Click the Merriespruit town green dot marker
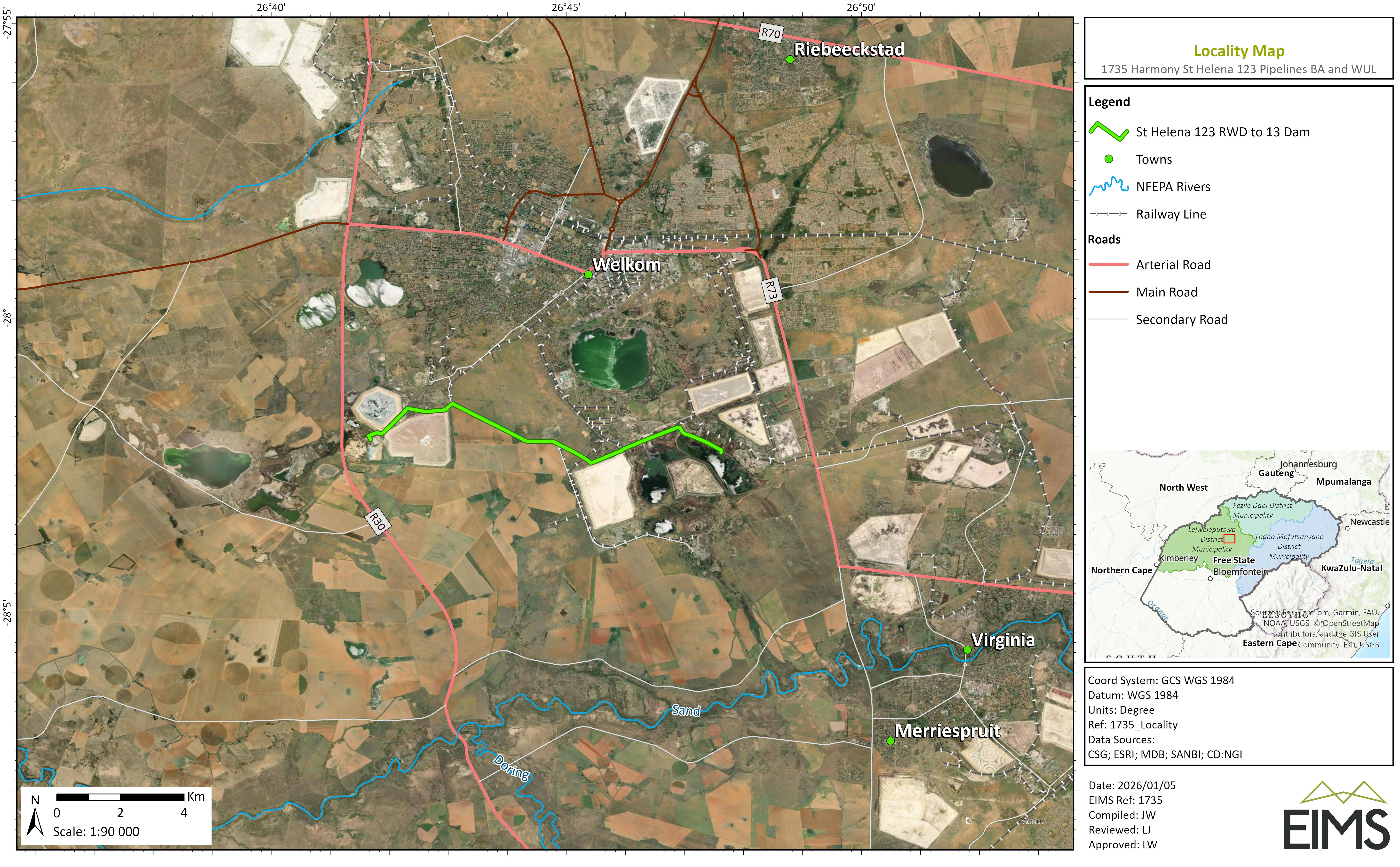 891,741
